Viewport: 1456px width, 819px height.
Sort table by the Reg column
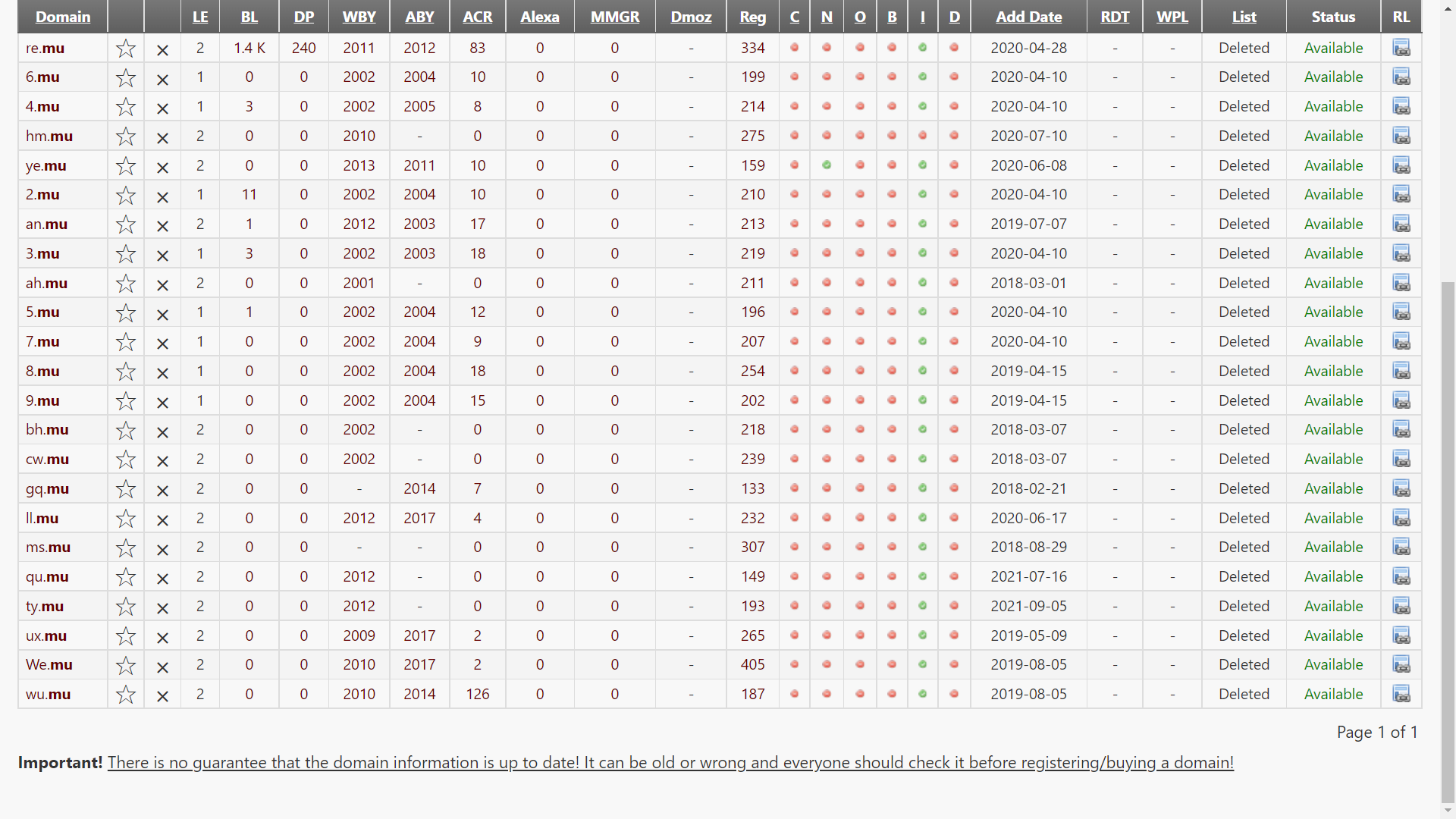click(752, 17)
